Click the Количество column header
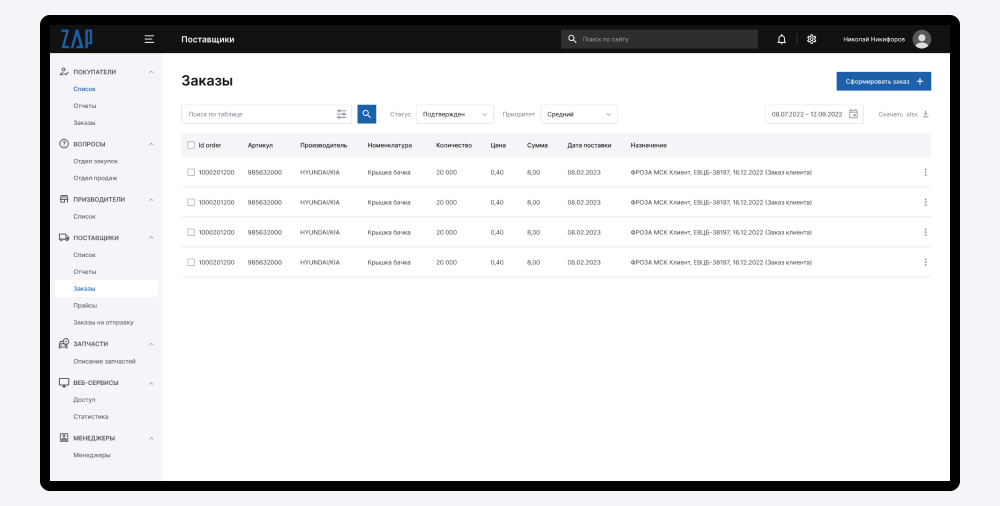 coord(454,145)
